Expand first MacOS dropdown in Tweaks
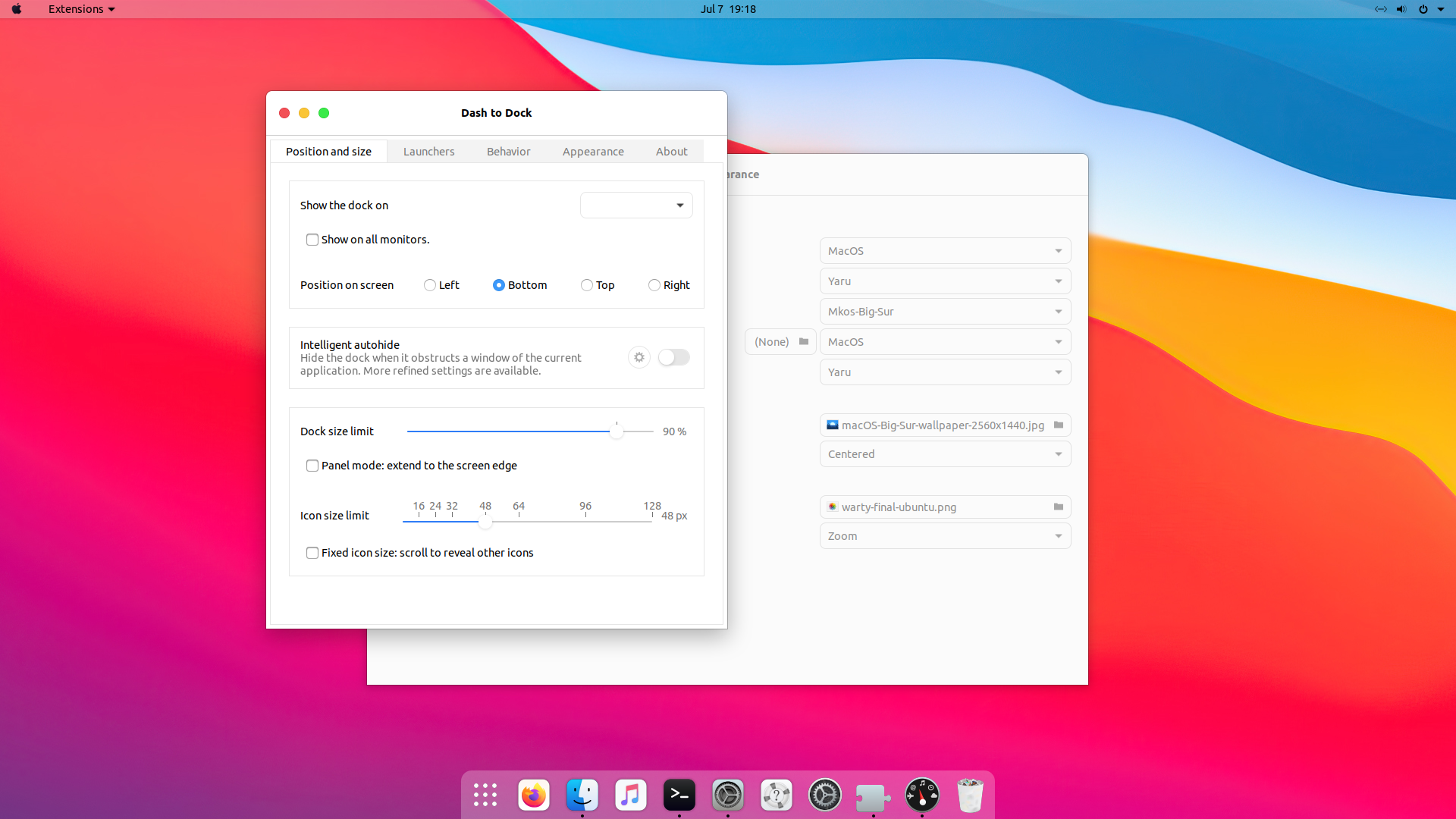The image size is (1456, 819). pos(945,251)
